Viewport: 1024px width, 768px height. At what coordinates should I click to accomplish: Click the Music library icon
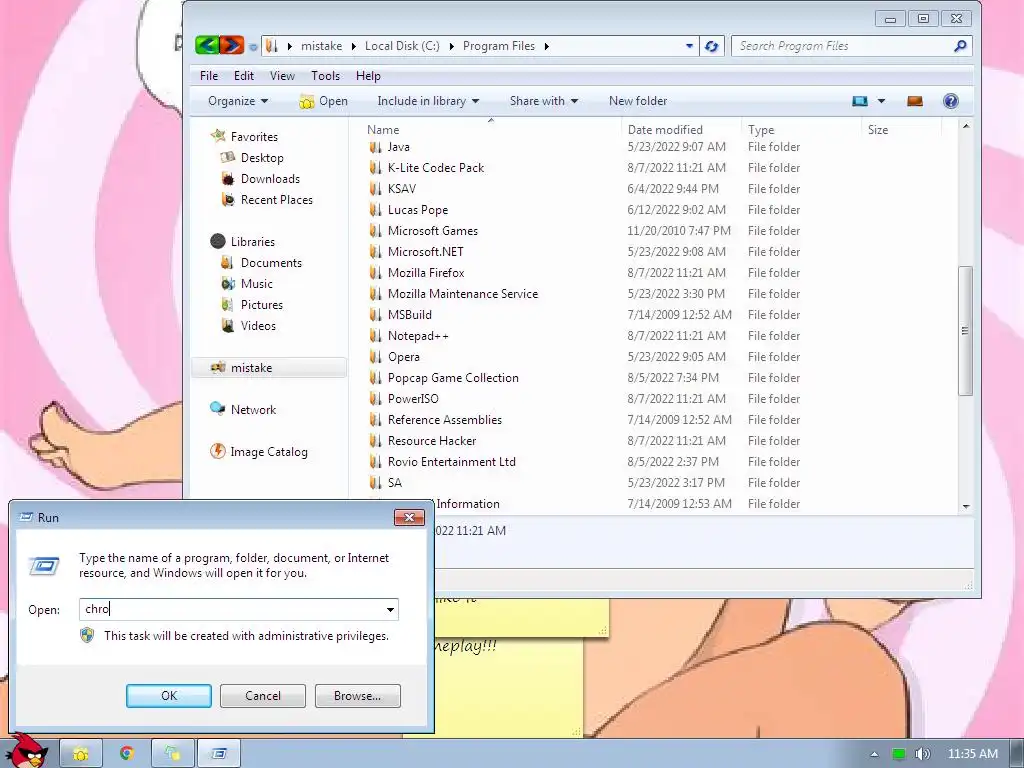coord(228,283)
